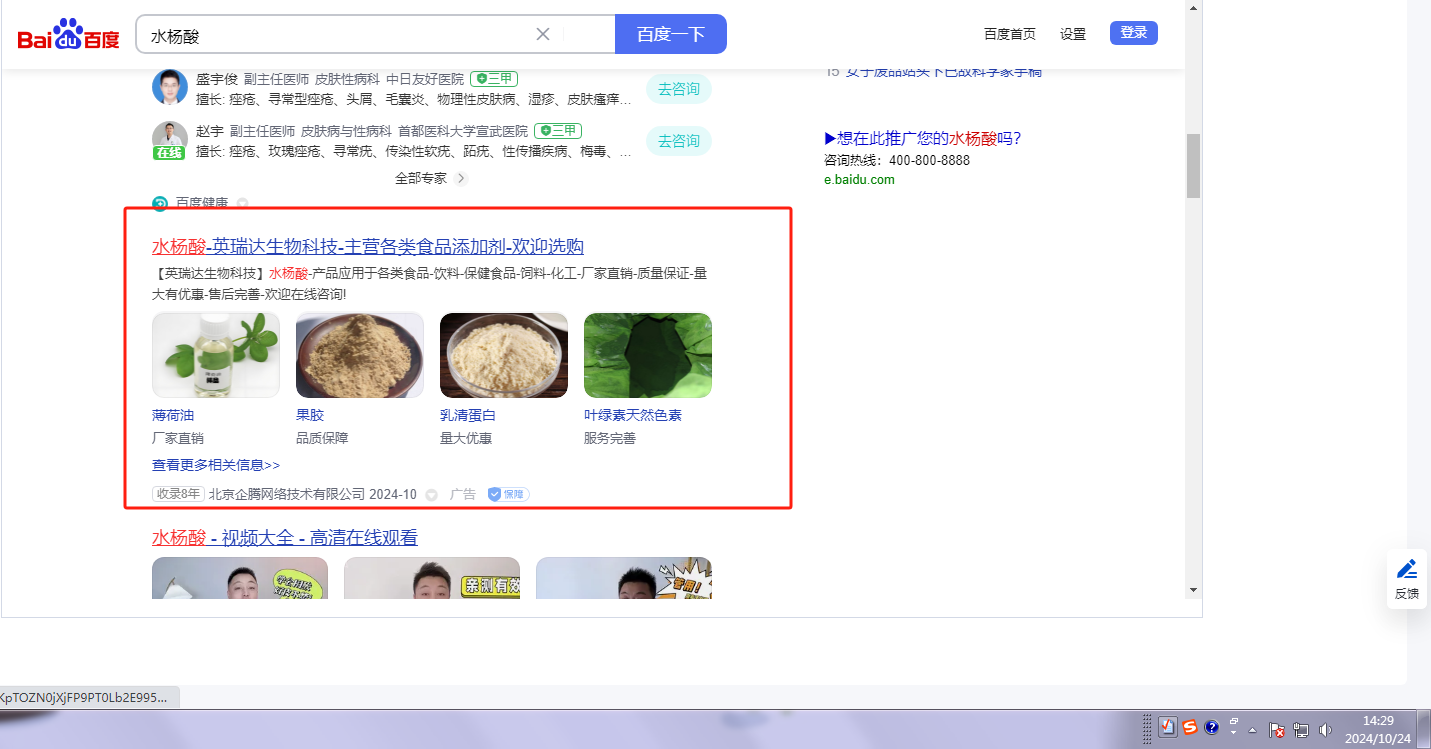Click the taskbar clock showing 14:29
Image resolution: width=1431 pixels, height=749 pixels.
[1378, 729]
